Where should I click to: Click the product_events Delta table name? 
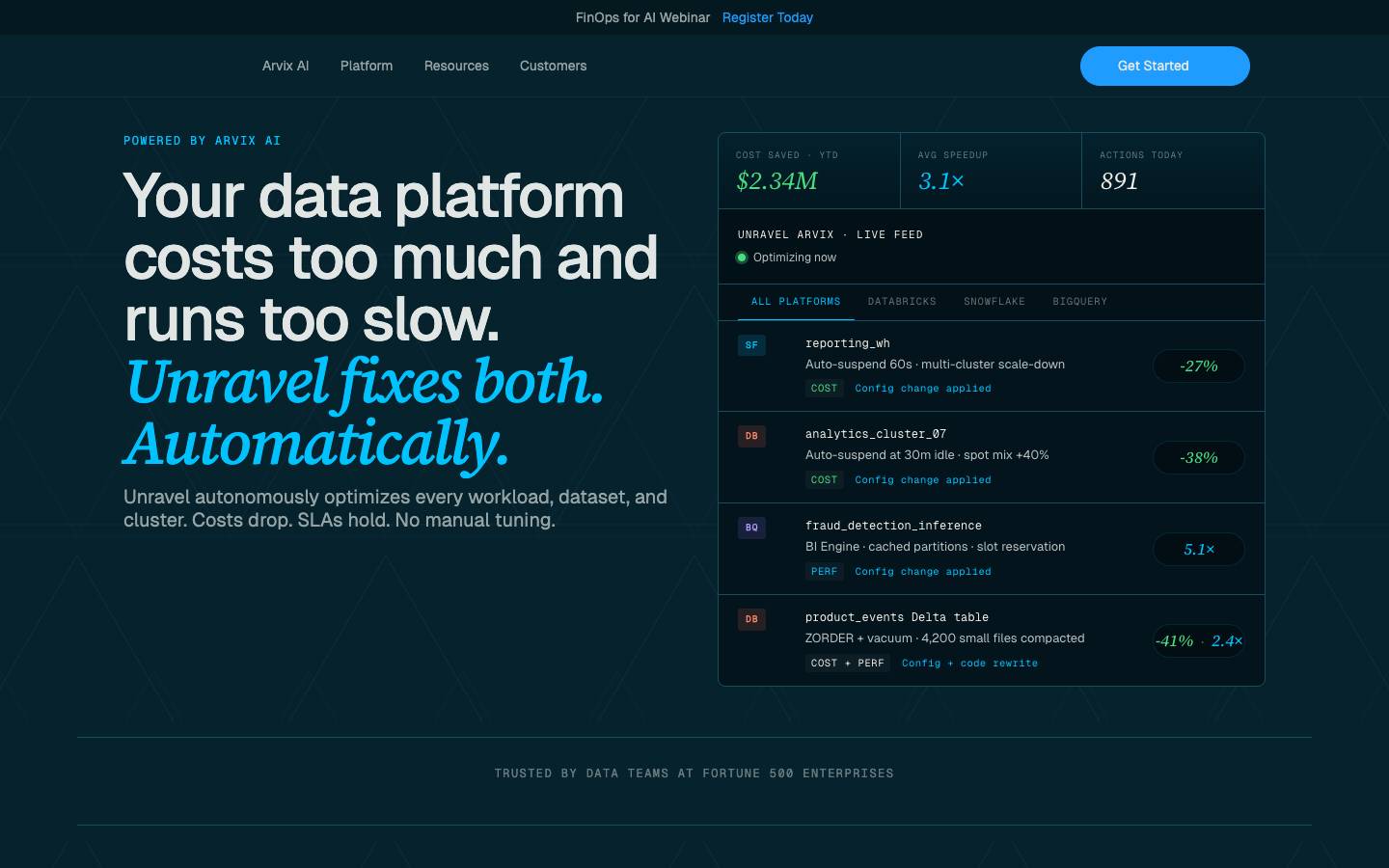pyautogui.click(x=897, y=617)
